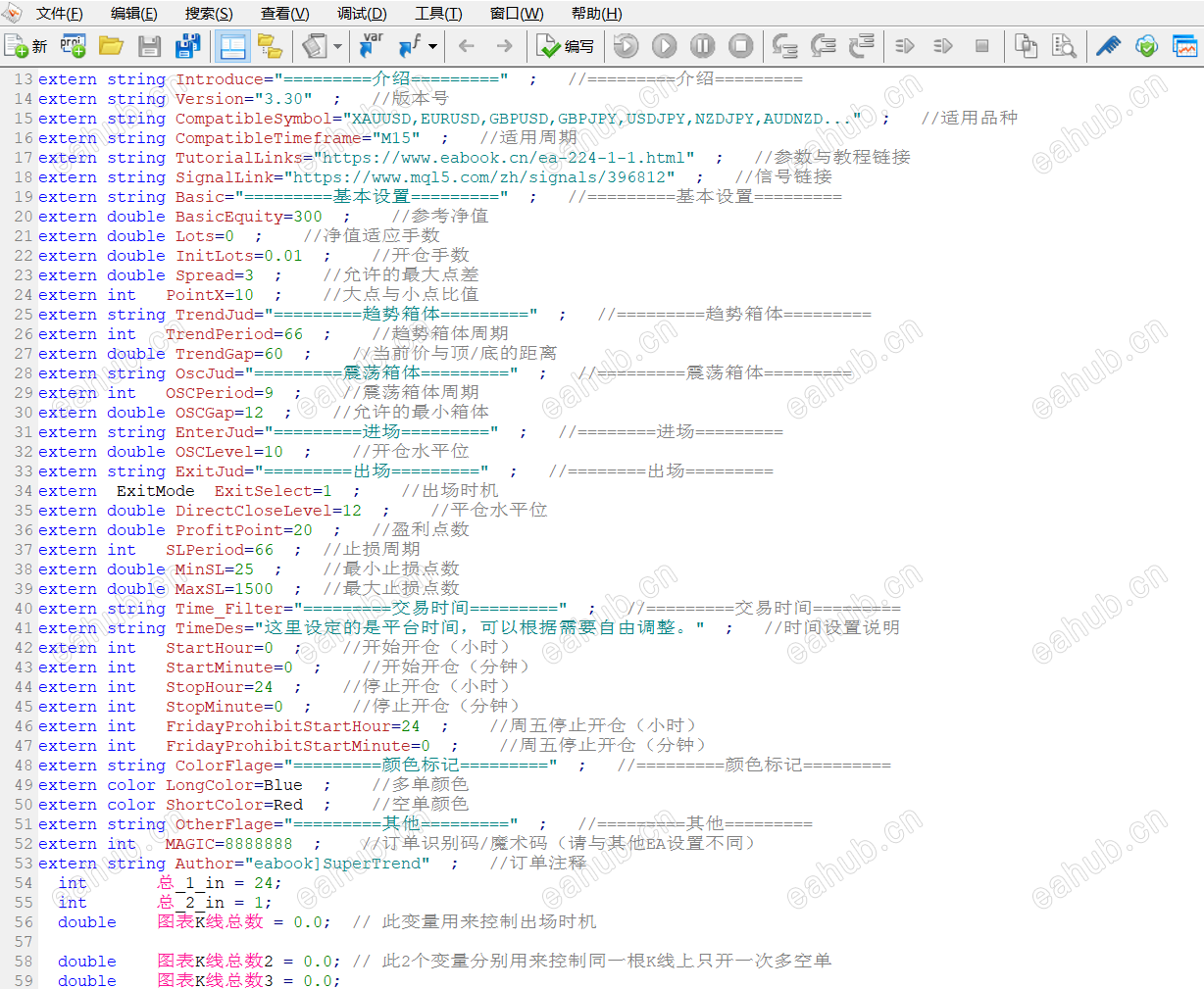Open the 编辑(E) menu
This screenshot has height=989, width=1204.
(134, 14)
